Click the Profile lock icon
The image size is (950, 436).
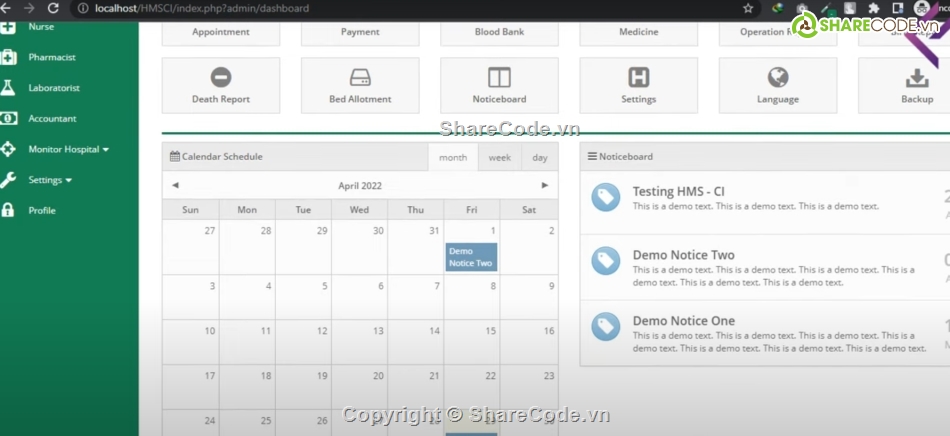(x=7, y=210)
